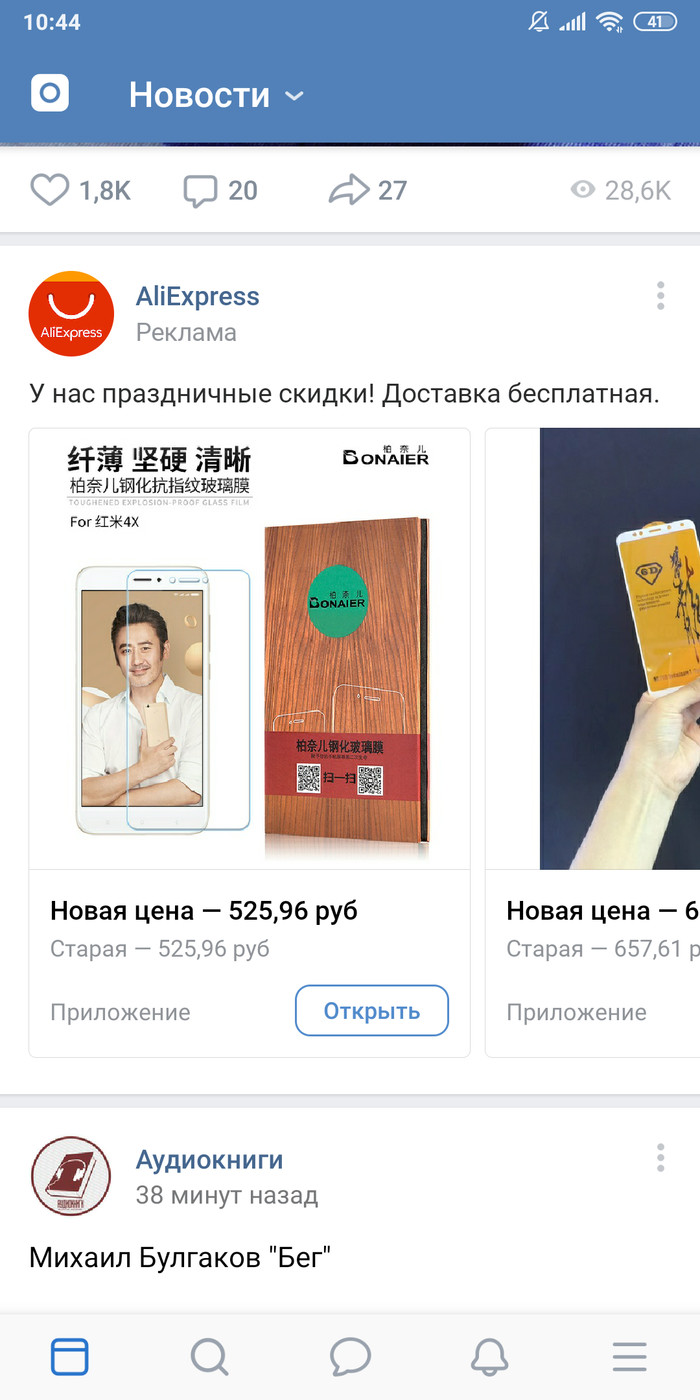Tap the view count eye icon

[583, 190]
